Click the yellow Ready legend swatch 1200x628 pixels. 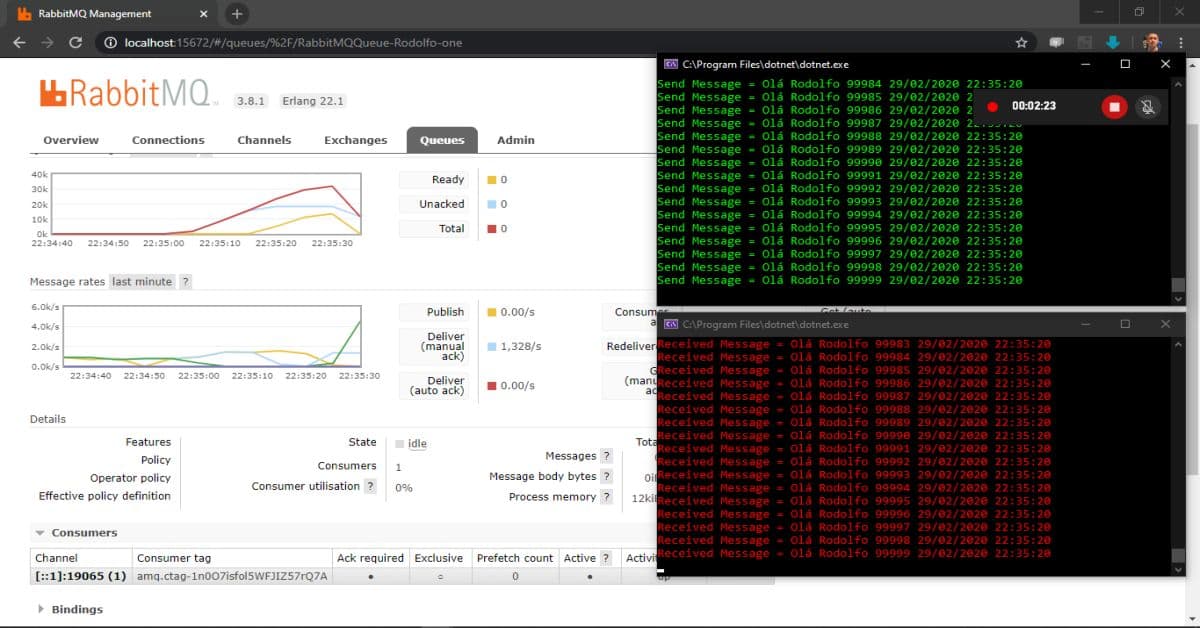pos(491,180)
